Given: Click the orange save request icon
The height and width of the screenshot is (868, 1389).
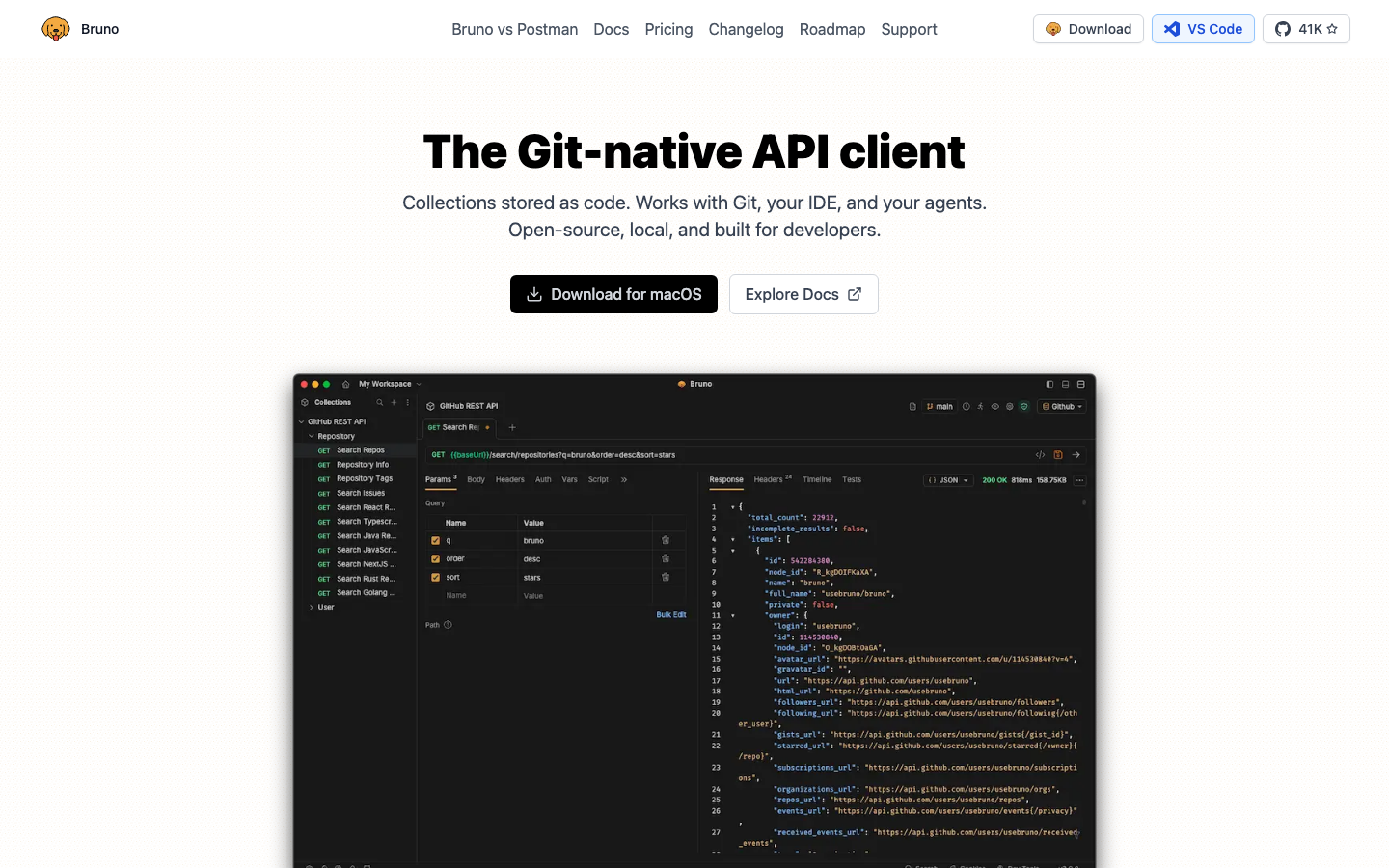Looking at the screenshot, I should tap(1058, 455).
